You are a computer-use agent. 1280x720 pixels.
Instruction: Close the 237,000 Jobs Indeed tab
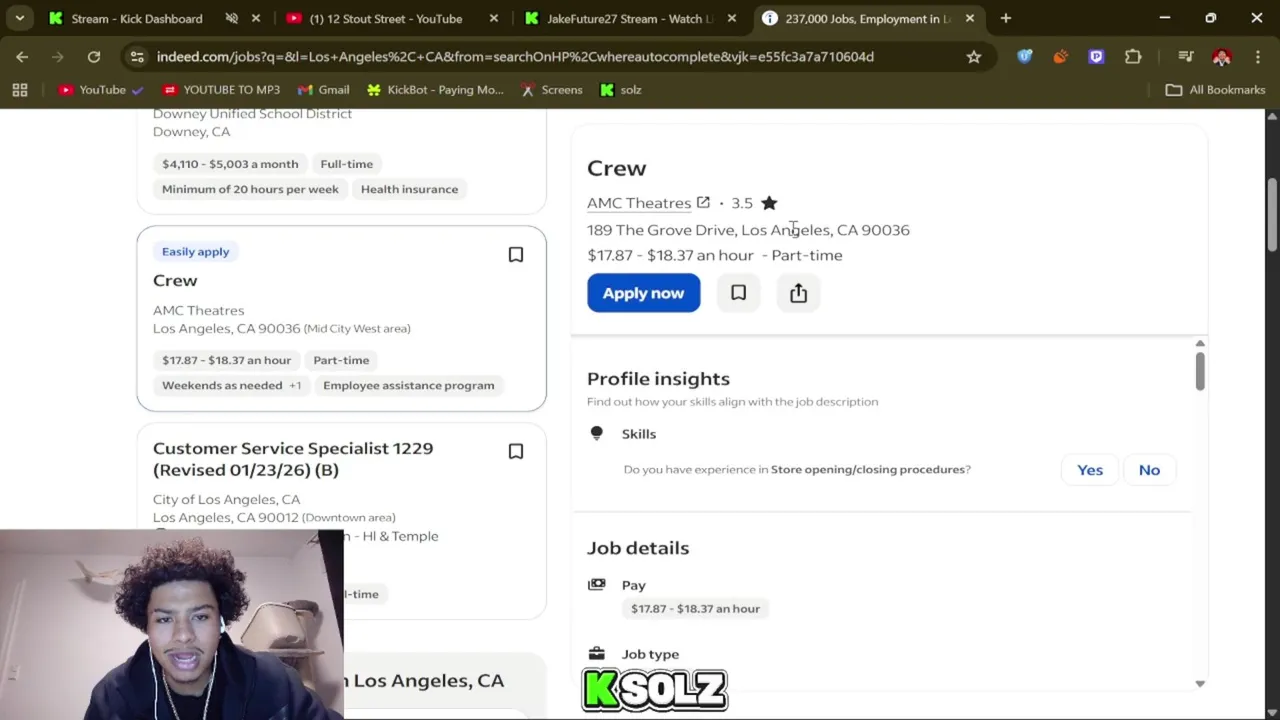tap(969, 18)
